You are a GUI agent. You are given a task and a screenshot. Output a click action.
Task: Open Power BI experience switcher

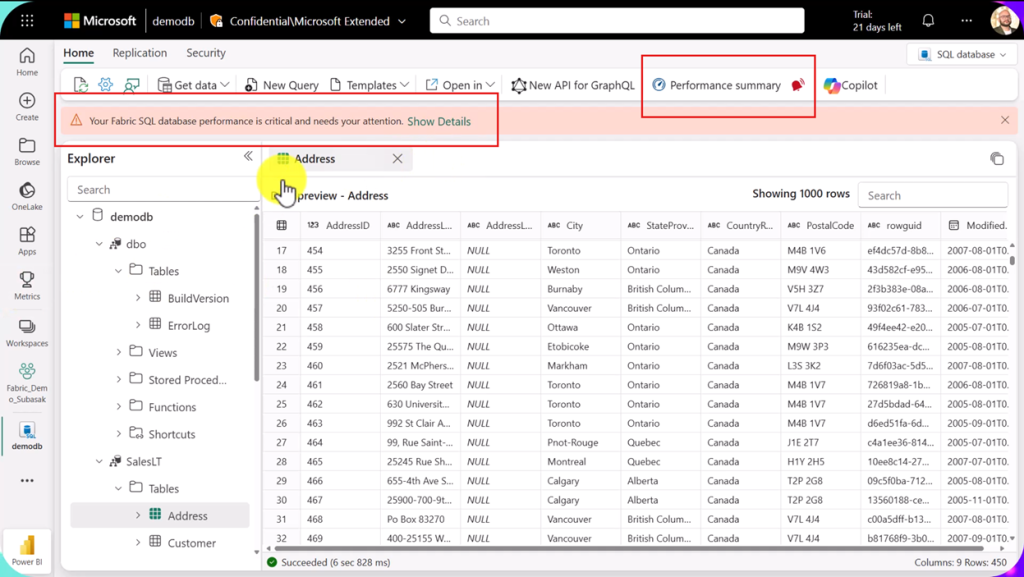pos(27,551)
